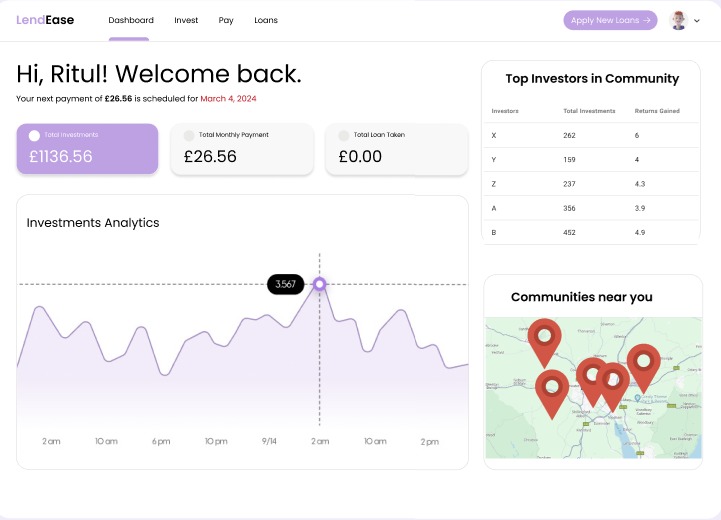This screenshot has width=721, height=520.
Task: Click the Investors column header
Action: 505,111
